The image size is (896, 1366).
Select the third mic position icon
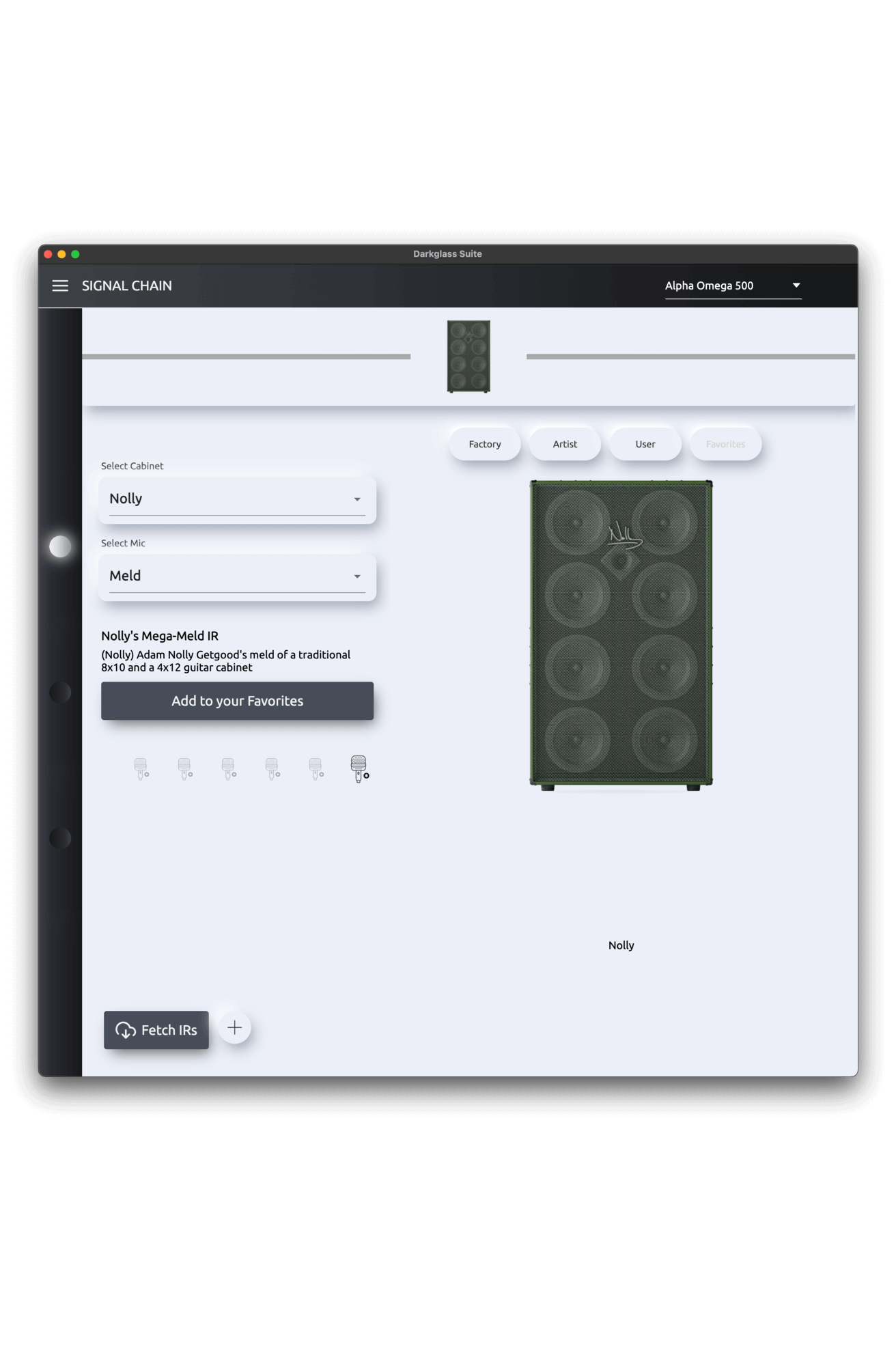[229, 769]
